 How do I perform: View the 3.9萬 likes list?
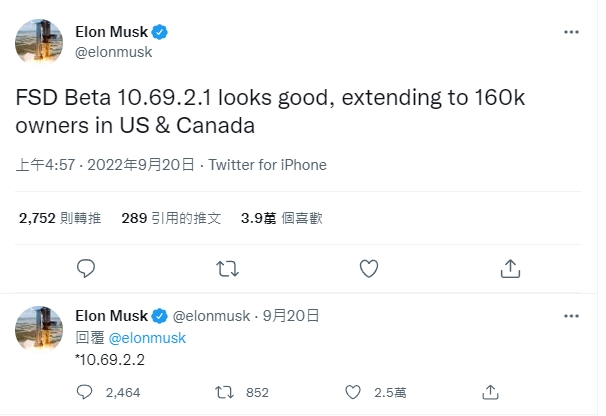pyautogui.click(x=282, y=217)
